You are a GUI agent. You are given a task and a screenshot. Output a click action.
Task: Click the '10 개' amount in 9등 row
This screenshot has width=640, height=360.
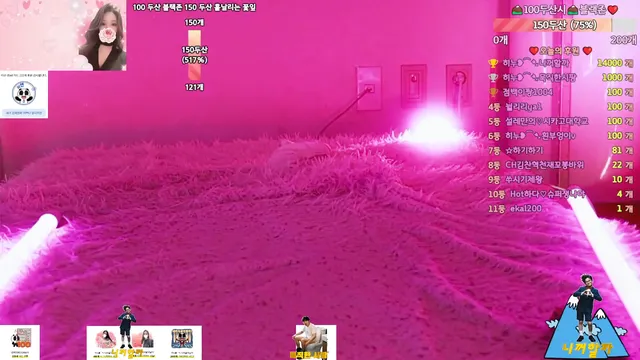[x=622, y=180]
